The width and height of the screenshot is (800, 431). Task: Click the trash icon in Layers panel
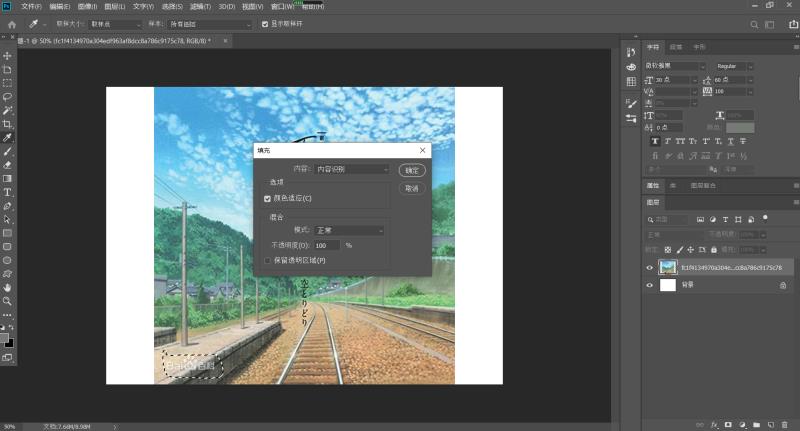pos(784,424)
